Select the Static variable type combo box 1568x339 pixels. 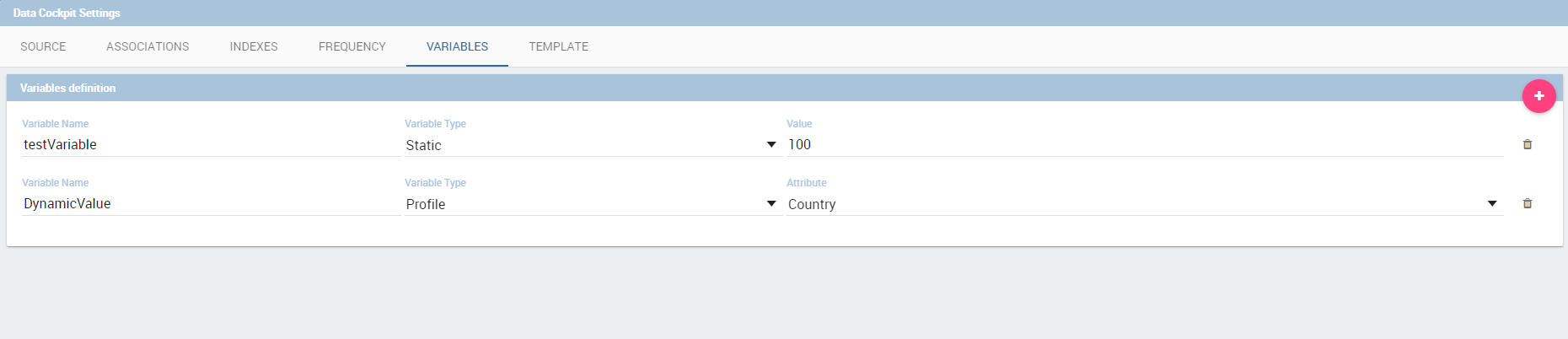click(x=593, y=145)
